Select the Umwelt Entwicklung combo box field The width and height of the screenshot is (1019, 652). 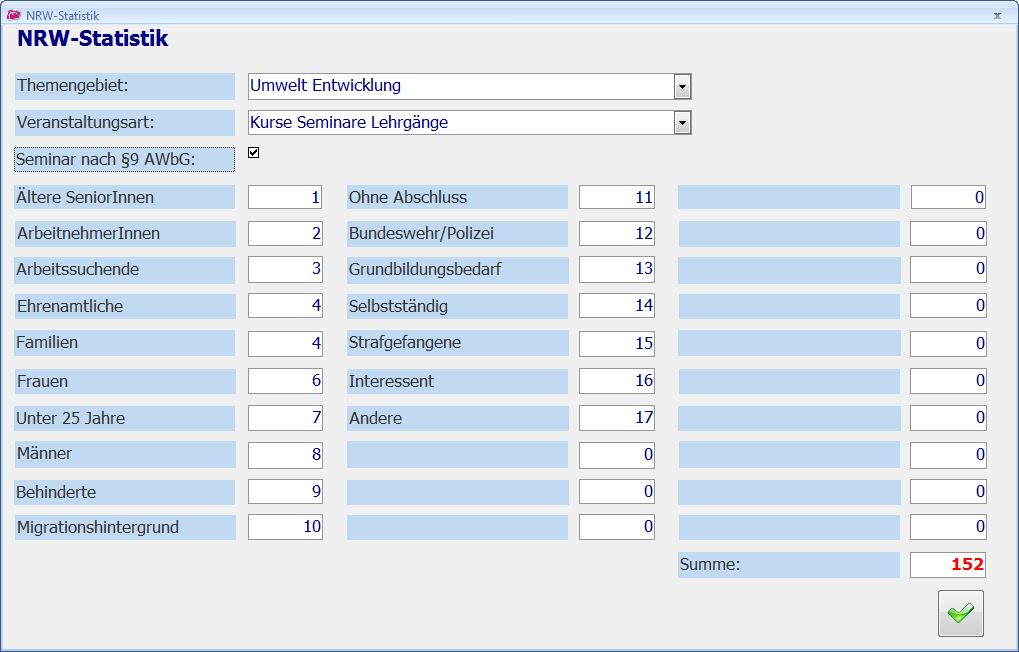click(460, 87)
